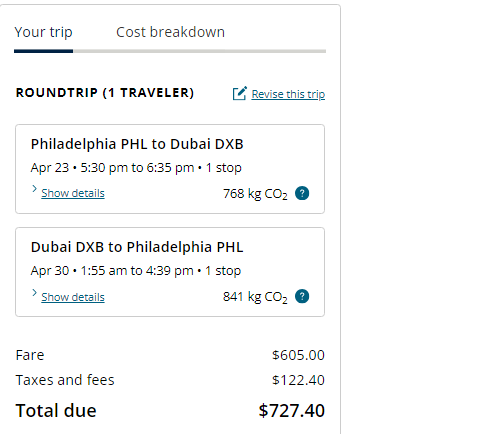This screenshot has height=434, width=500.
Task: Click the $122.40 taxes and fees amount
Action: tap(298, 380)
